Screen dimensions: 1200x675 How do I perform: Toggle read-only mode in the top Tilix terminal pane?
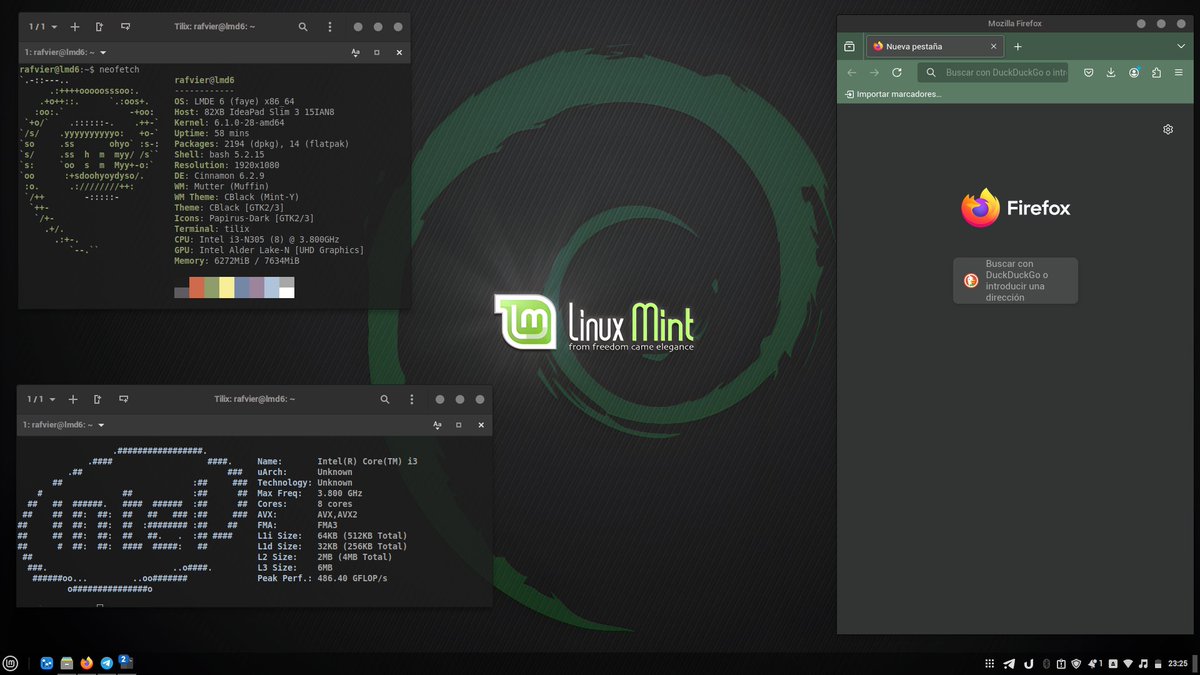pyautogui.click(x=355, y=52)
